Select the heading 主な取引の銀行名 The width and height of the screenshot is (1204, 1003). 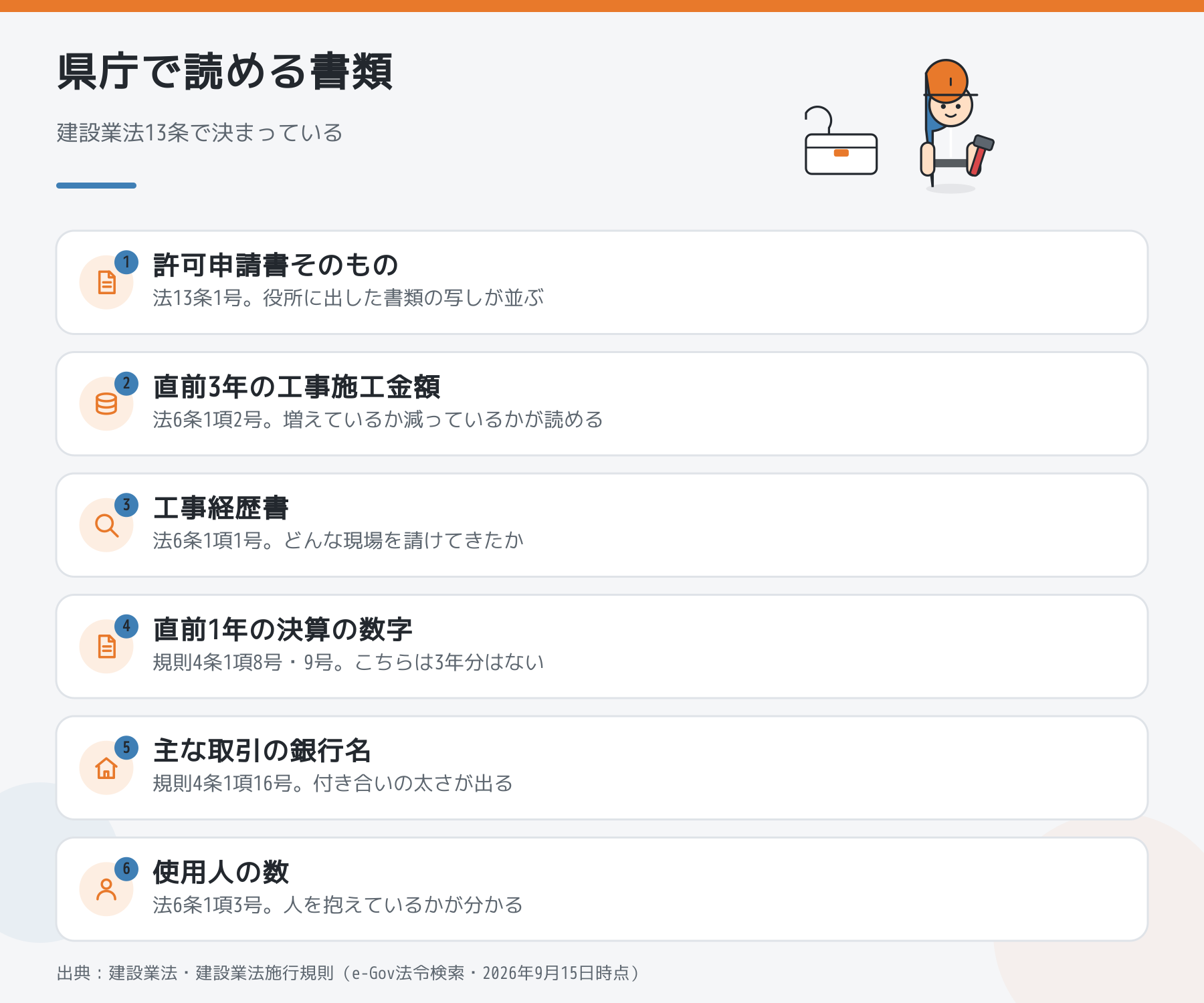[262, 751]
